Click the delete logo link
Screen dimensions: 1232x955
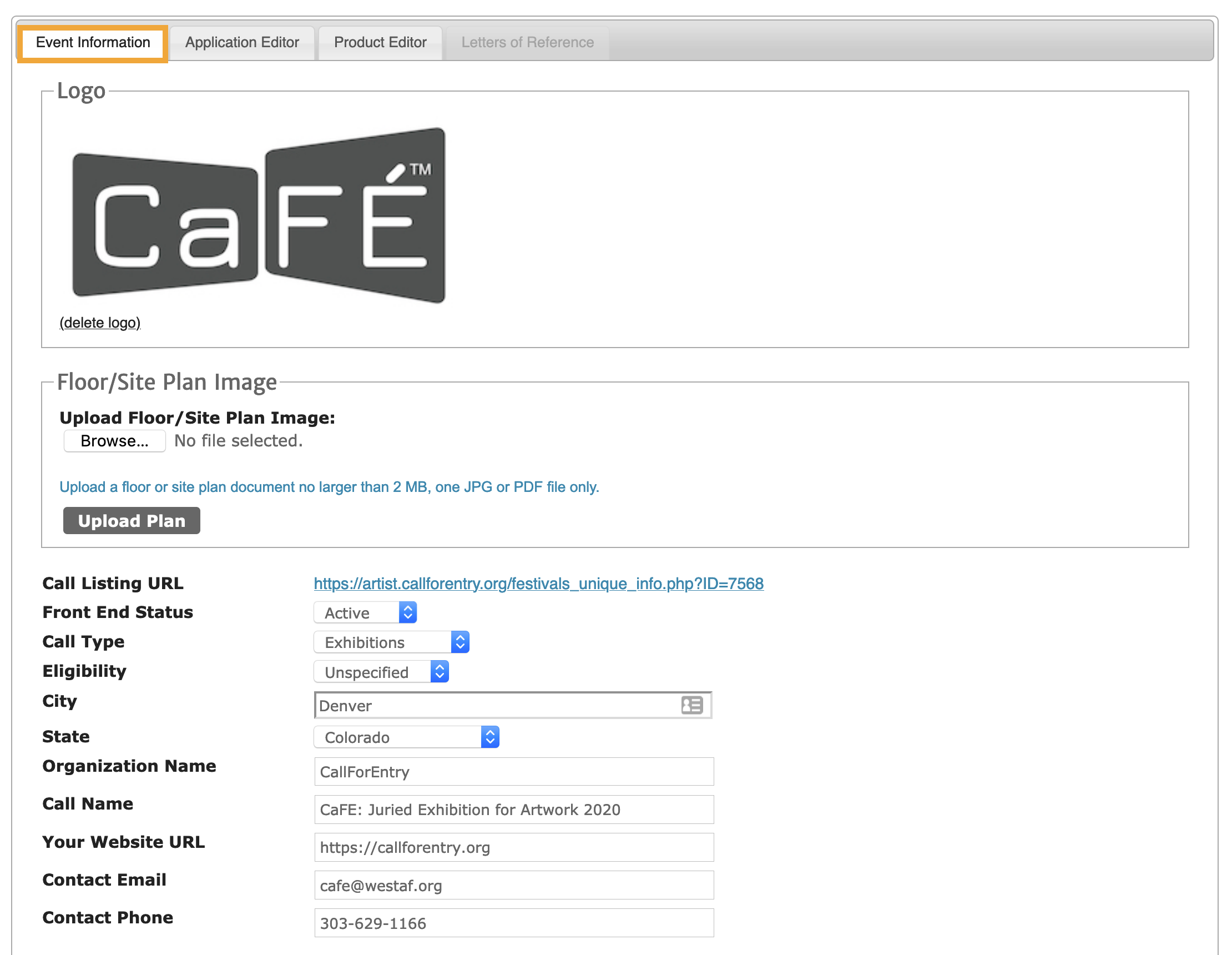point(100,323)
